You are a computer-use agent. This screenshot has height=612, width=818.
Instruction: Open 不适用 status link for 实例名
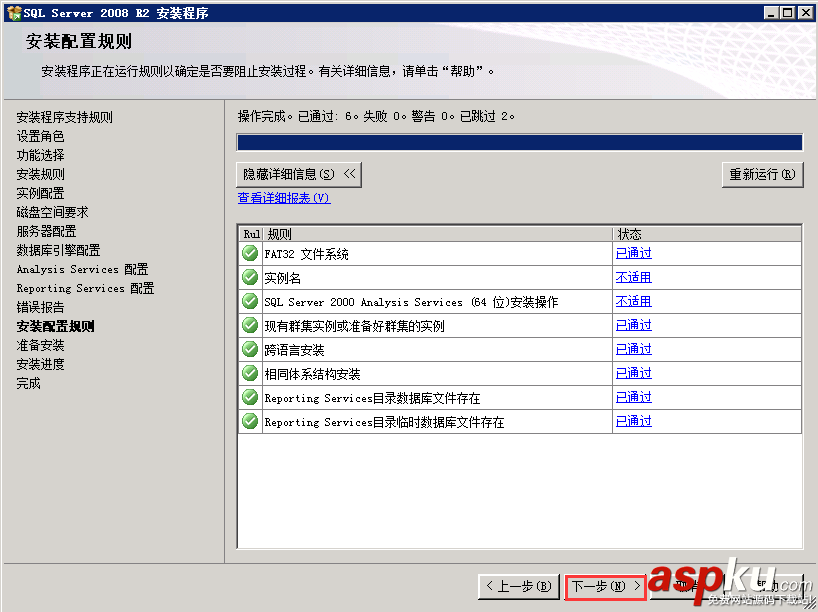[x=633, y=277]
